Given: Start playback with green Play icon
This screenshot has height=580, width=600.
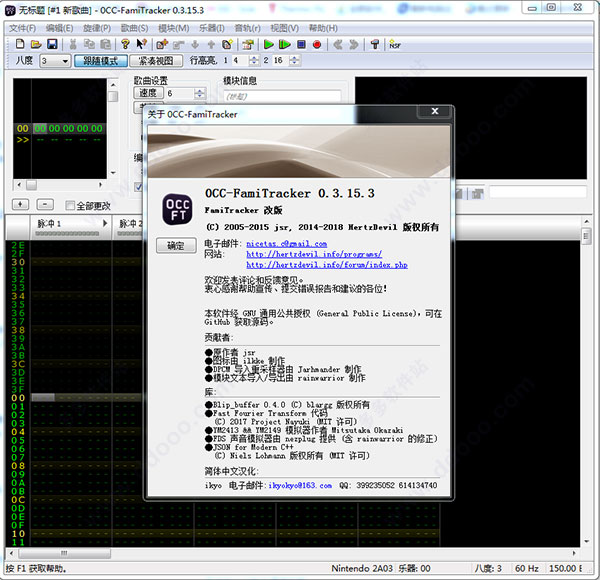Looking at the screenshot, I should (x=269, y=44).
